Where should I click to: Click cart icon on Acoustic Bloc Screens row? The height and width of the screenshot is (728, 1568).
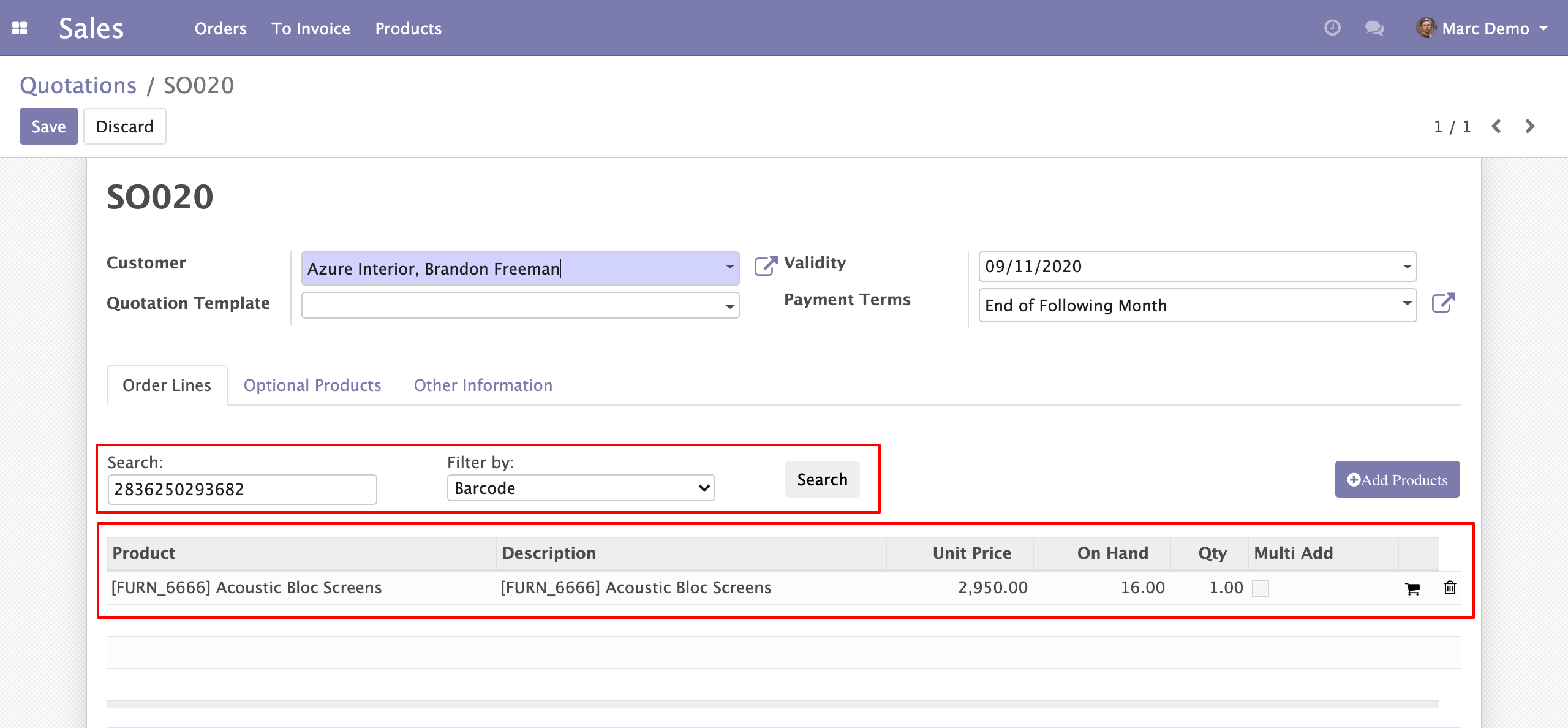(x=1412, y=589)
